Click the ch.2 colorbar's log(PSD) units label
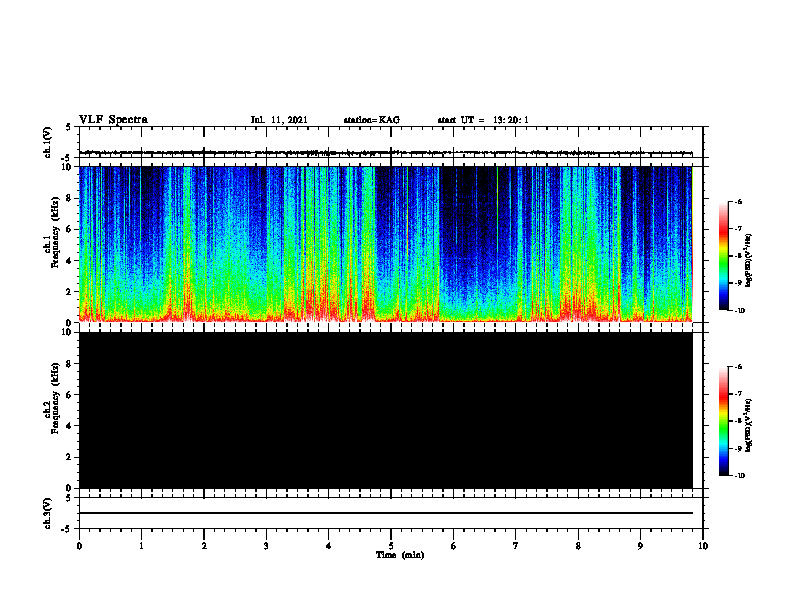 pyautogui.click(x=749, y=426)
